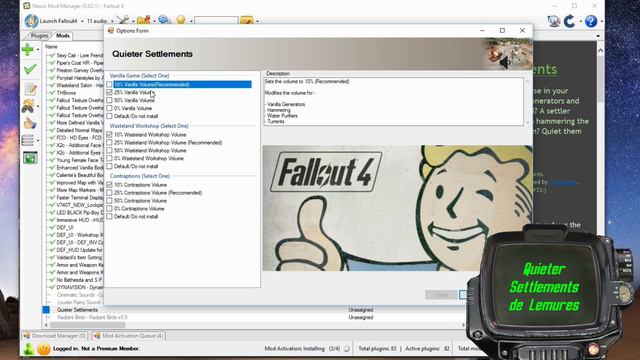
Task: Open the folder icon dropdown arrow
Action: tap(154, 21)
